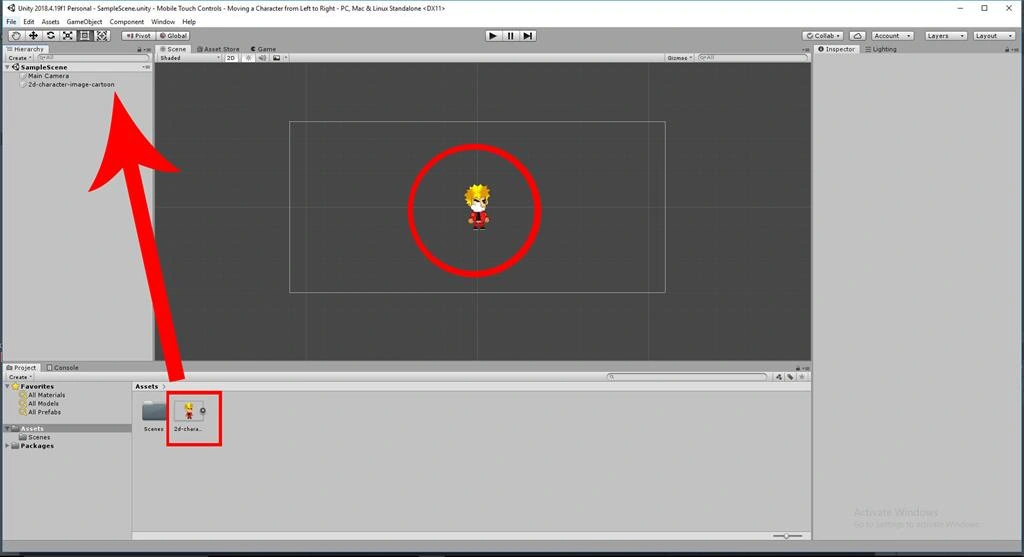Open the Assets menu
This screenshot has width=1024, height=557.
point(50,22)
